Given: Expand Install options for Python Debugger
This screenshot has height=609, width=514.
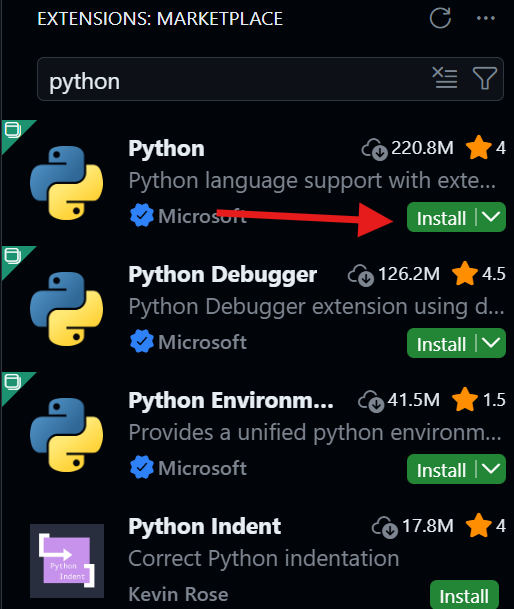Looking at the screenshot, I should coord(491,343).
